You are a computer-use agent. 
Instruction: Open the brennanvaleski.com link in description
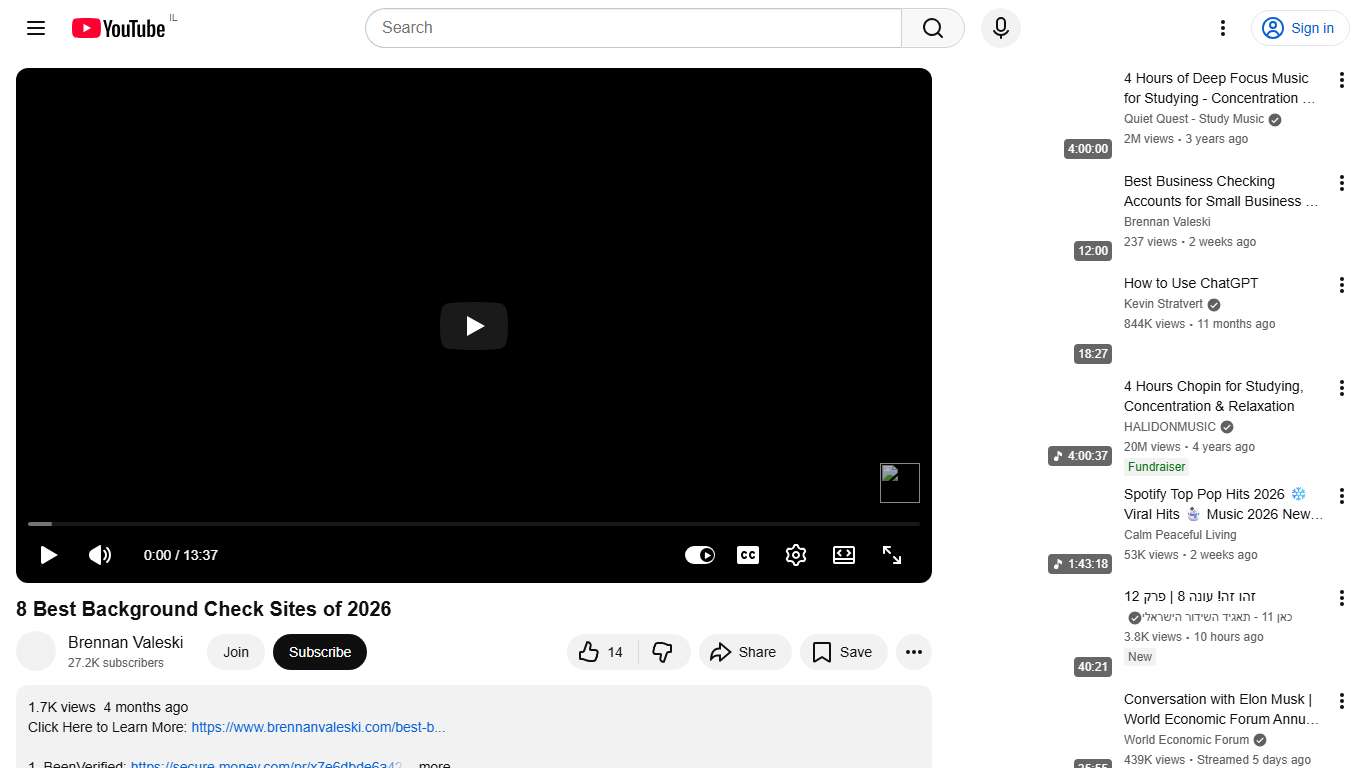coord(318,727)
